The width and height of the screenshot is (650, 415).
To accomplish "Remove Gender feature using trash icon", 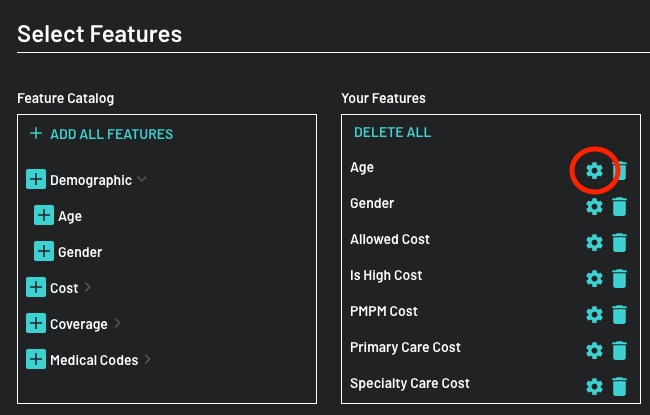I will (x=620, y=207).
